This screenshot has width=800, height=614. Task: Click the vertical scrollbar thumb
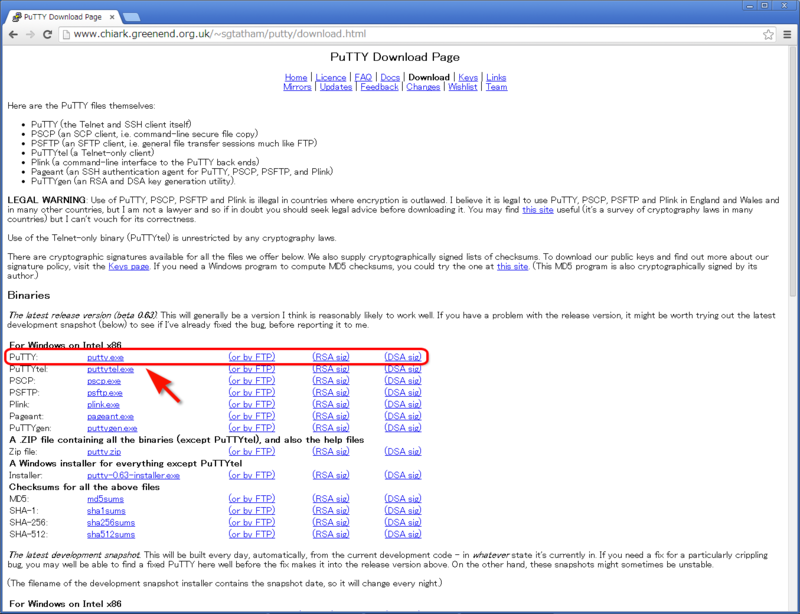(792, 171)
